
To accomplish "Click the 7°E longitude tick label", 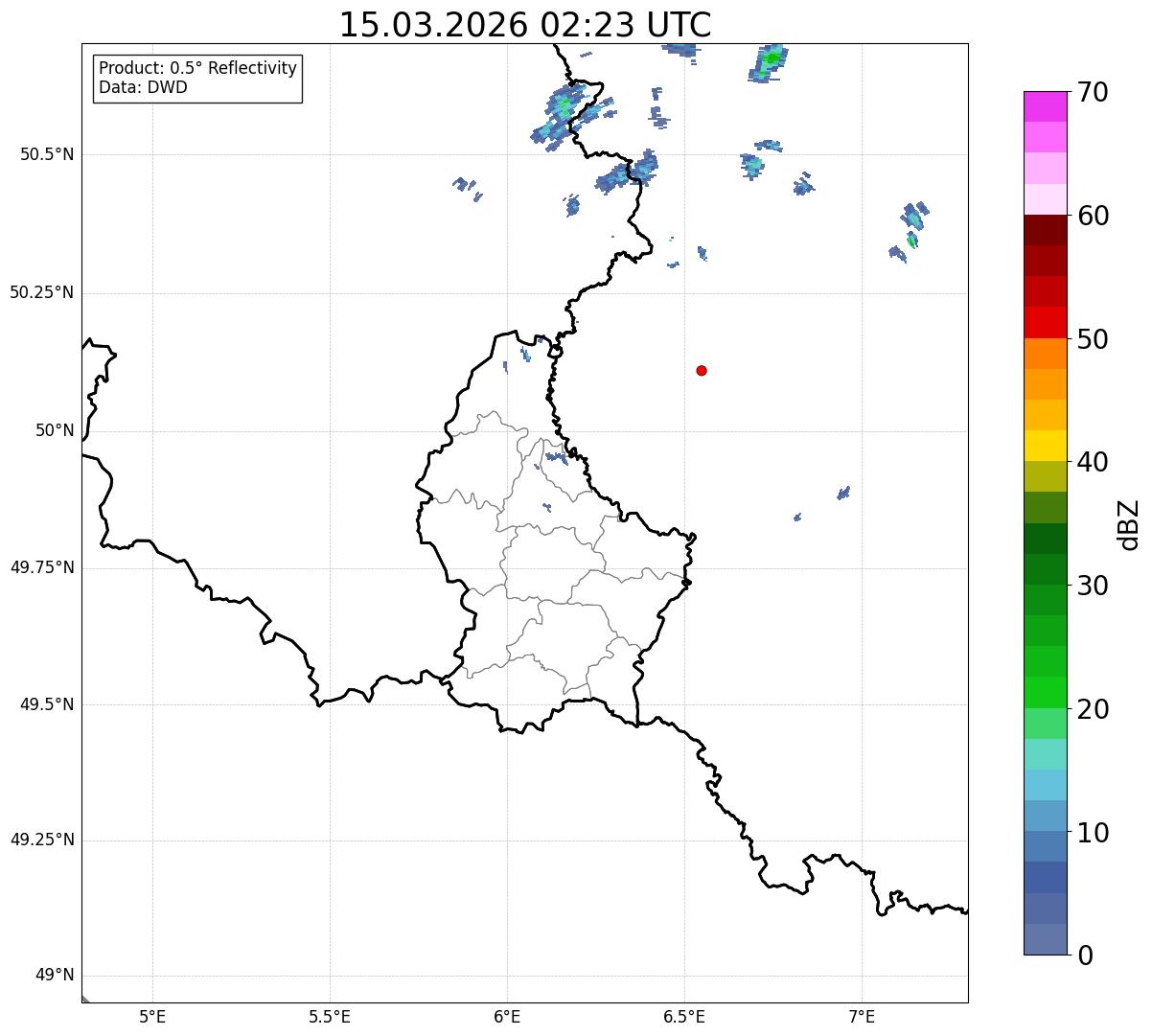I will (x=862, y=1016).
